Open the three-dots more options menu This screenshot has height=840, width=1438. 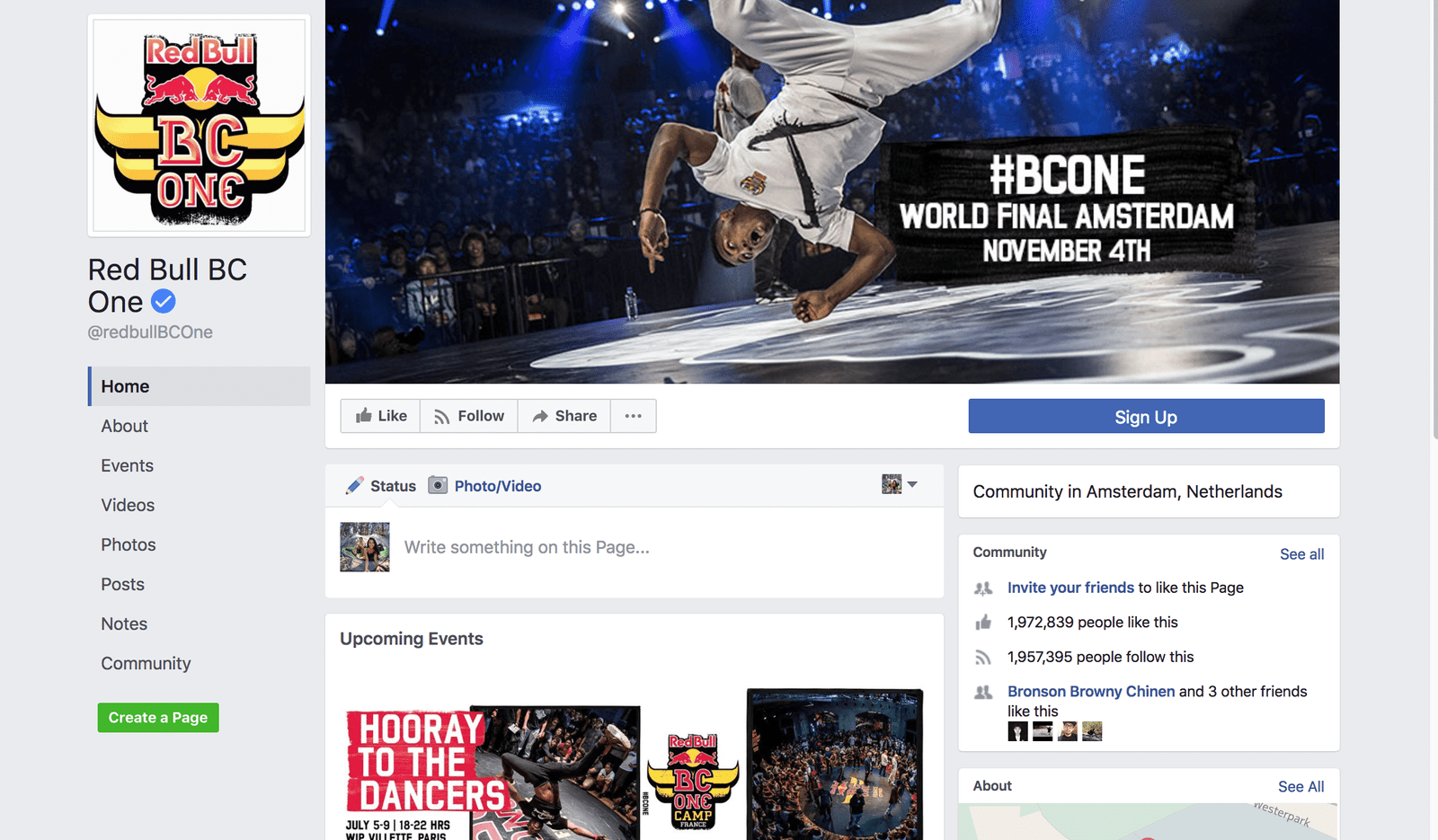634,416
